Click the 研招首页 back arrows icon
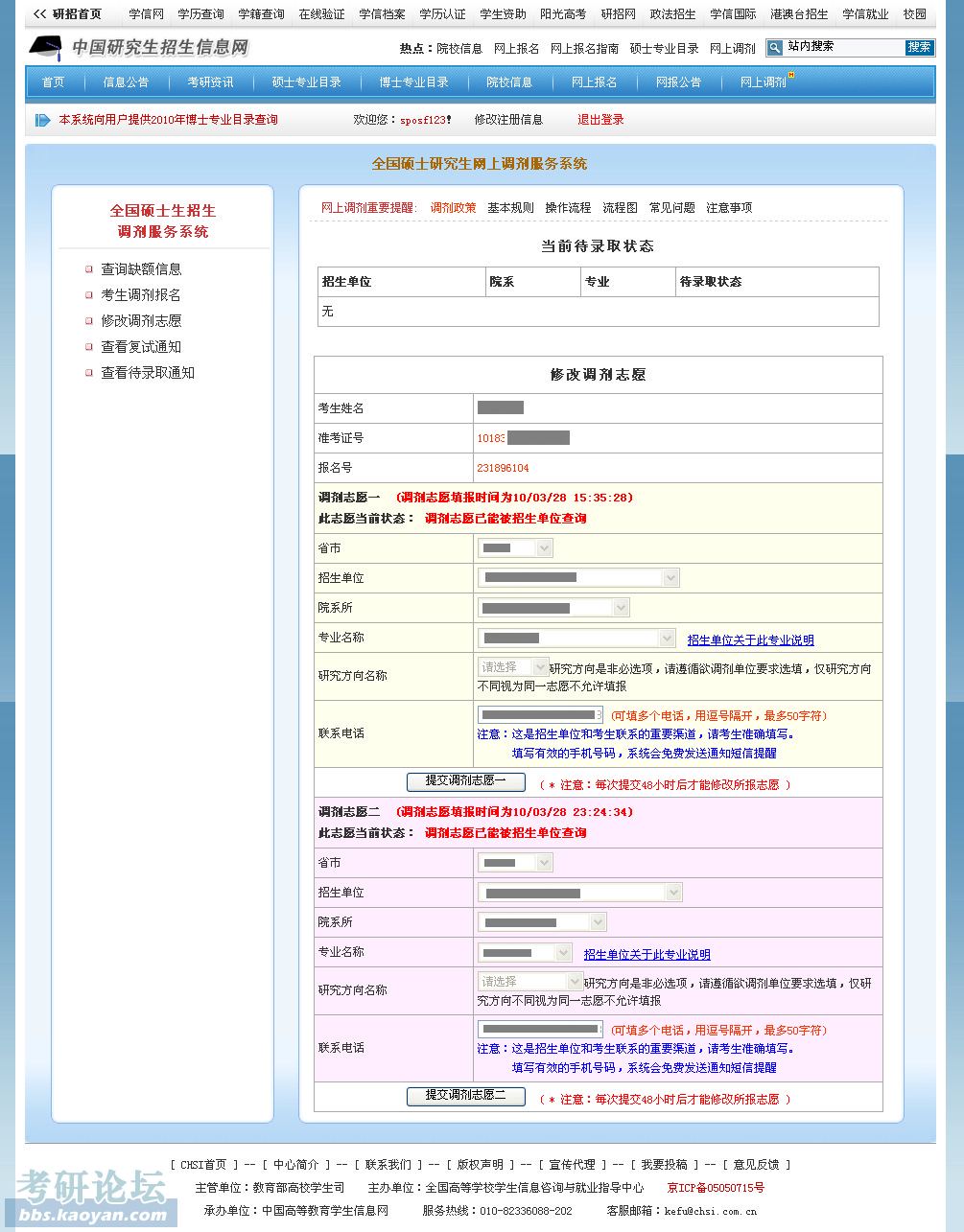Image resolution: width=964 pixels, height=1232 pixels. (x=39, y=14)
